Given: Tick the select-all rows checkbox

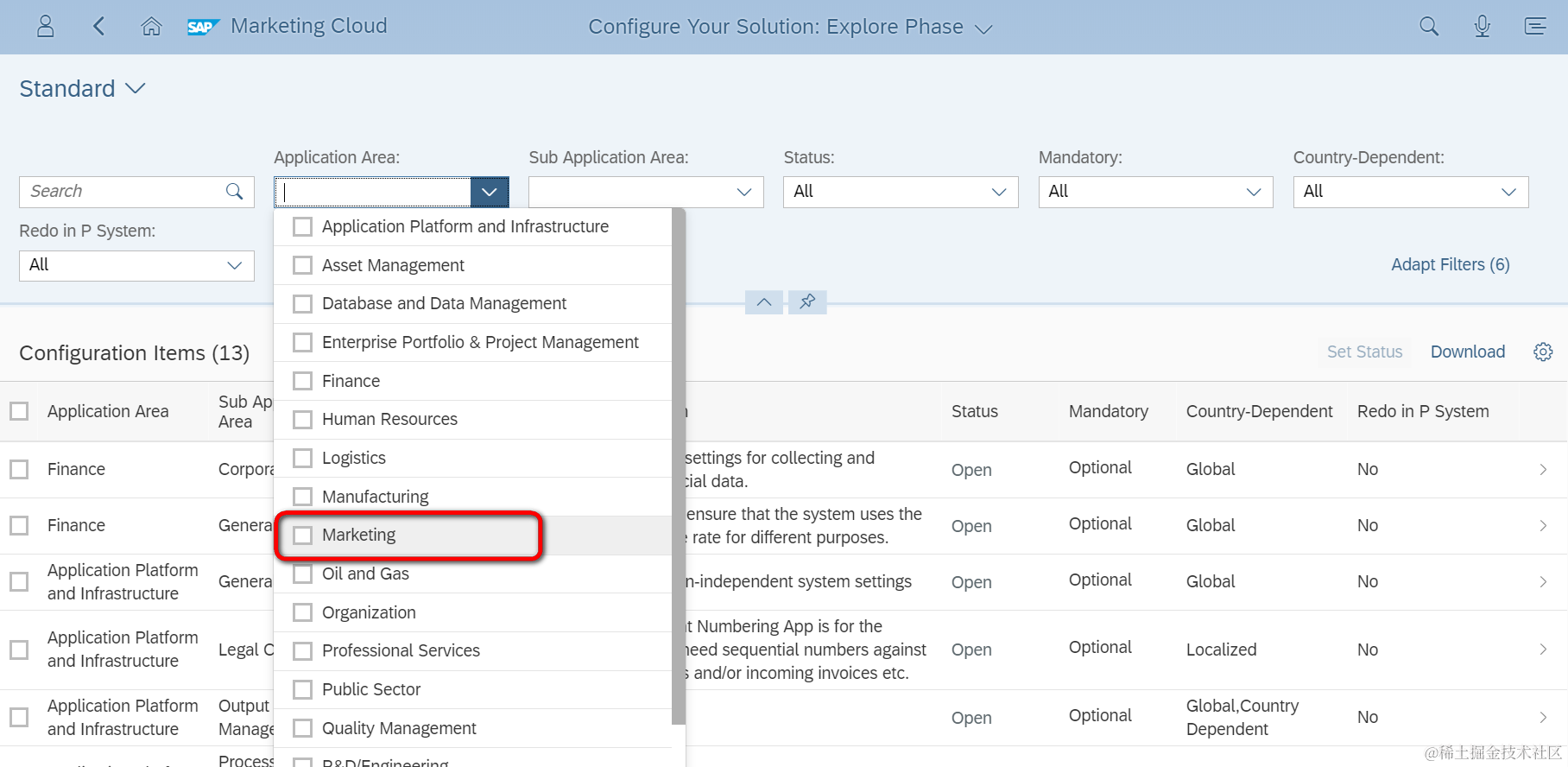Looking at the screenshot, I should [19, 411].
